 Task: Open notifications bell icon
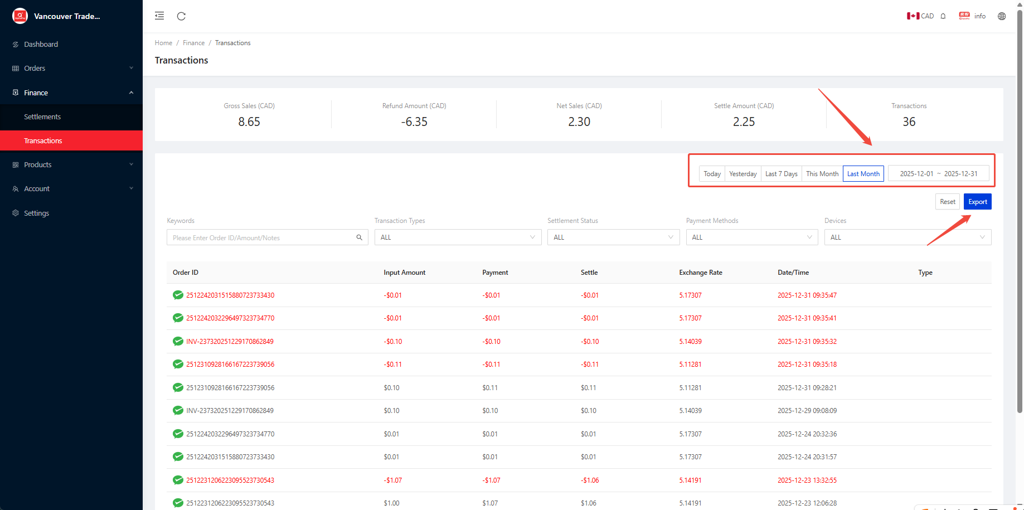(943, 16)
